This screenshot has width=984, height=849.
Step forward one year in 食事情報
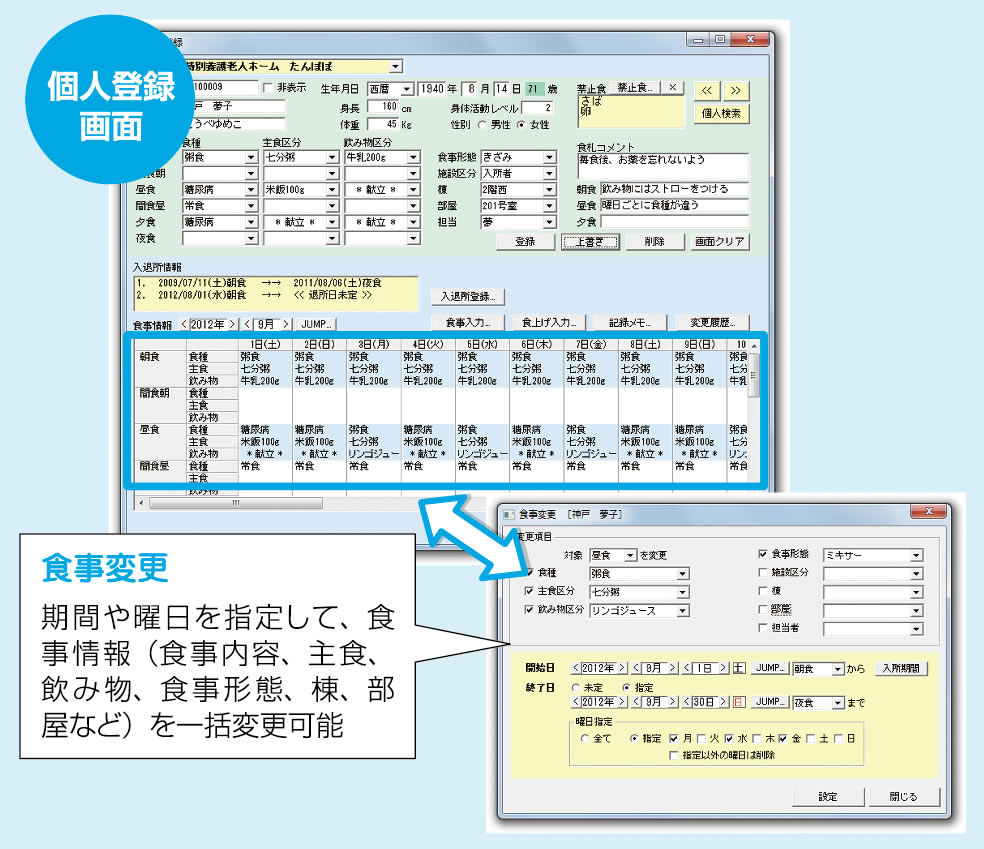click(232, 324)
